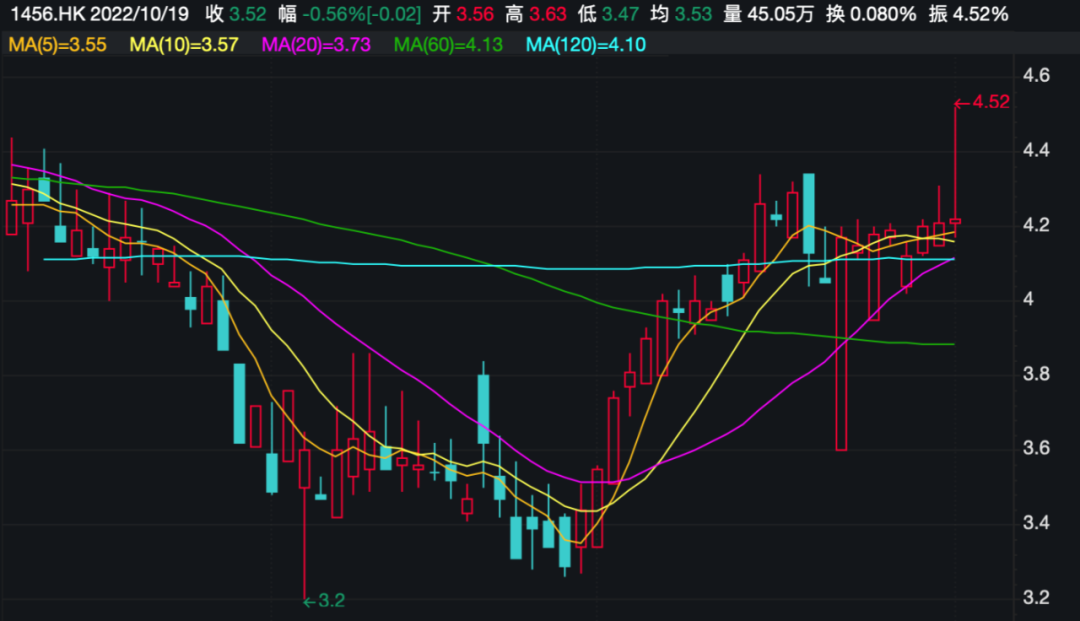Select the MA(5)=3.55 indicator label

click(x=57, y=45)
